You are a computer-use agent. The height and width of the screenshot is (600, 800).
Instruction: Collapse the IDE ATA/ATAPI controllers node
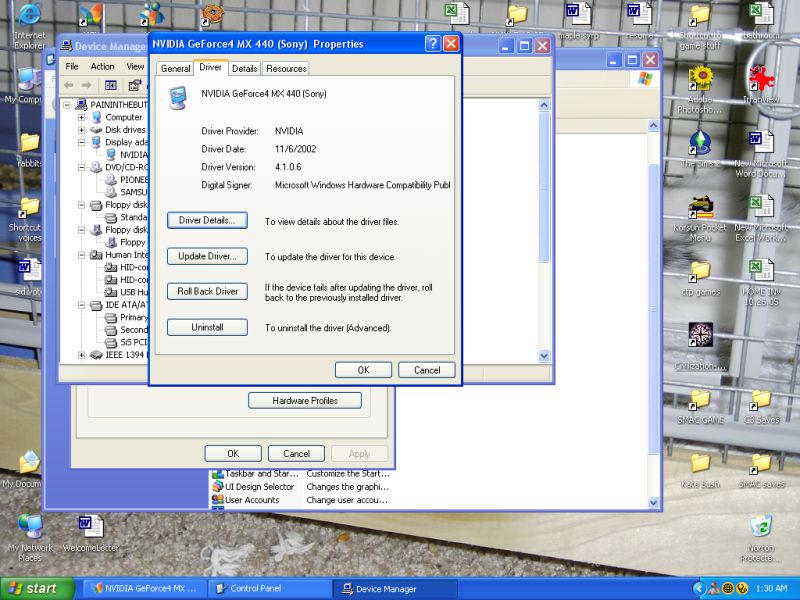click(x=82, y=305)
